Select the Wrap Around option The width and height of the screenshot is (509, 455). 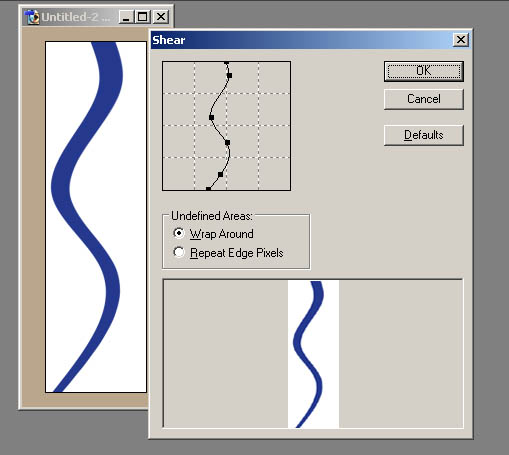click(179, 233)
